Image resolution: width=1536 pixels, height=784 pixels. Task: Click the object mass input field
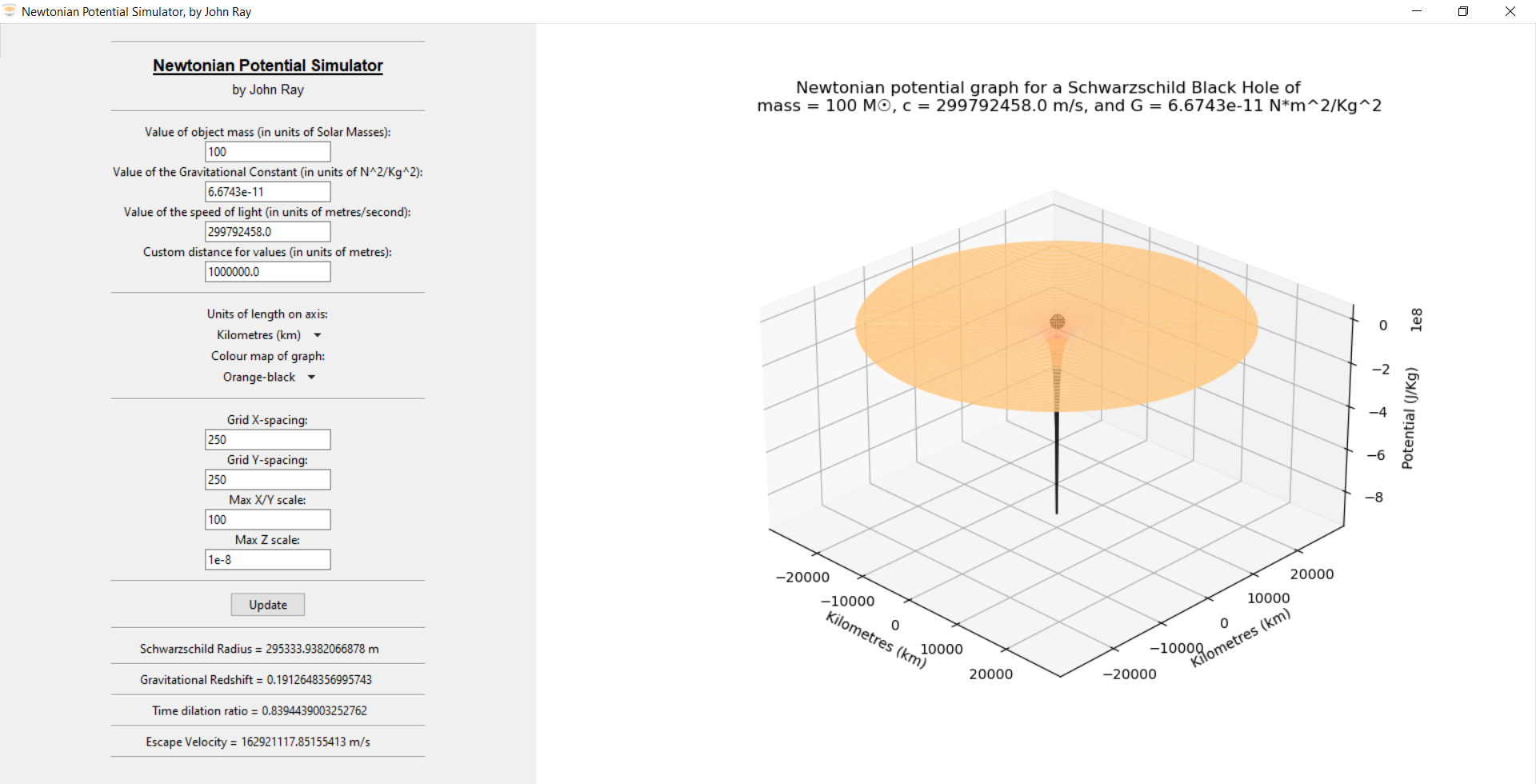pyautogui.click(x=267, y=152)
